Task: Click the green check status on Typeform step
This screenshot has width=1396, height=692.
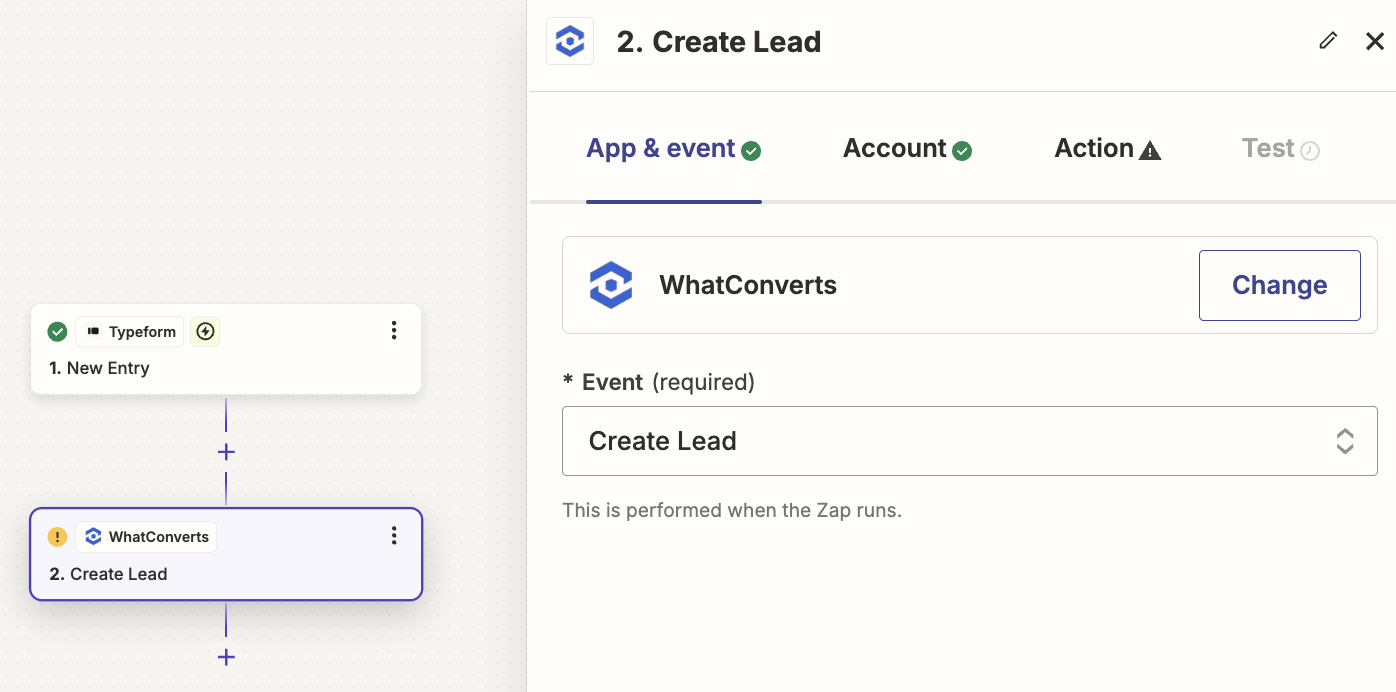Action: pos(58,331)
